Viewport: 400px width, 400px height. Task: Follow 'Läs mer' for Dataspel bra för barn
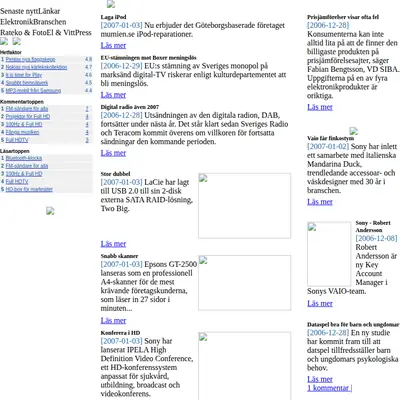[320, 379]
